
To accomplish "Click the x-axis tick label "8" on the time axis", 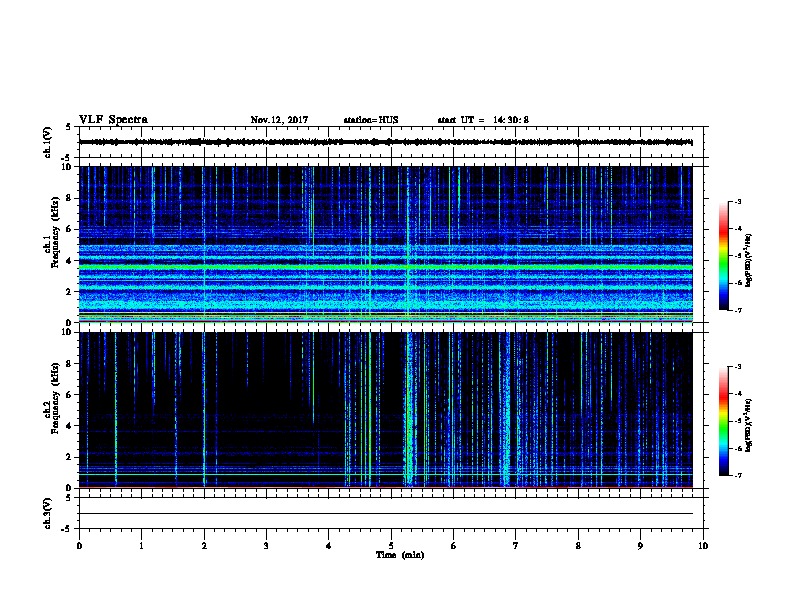I will point(578,545).
